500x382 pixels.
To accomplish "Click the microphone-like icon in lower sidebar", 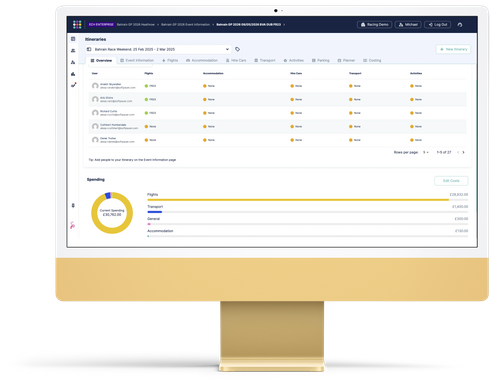I will [x=73, y=205].
